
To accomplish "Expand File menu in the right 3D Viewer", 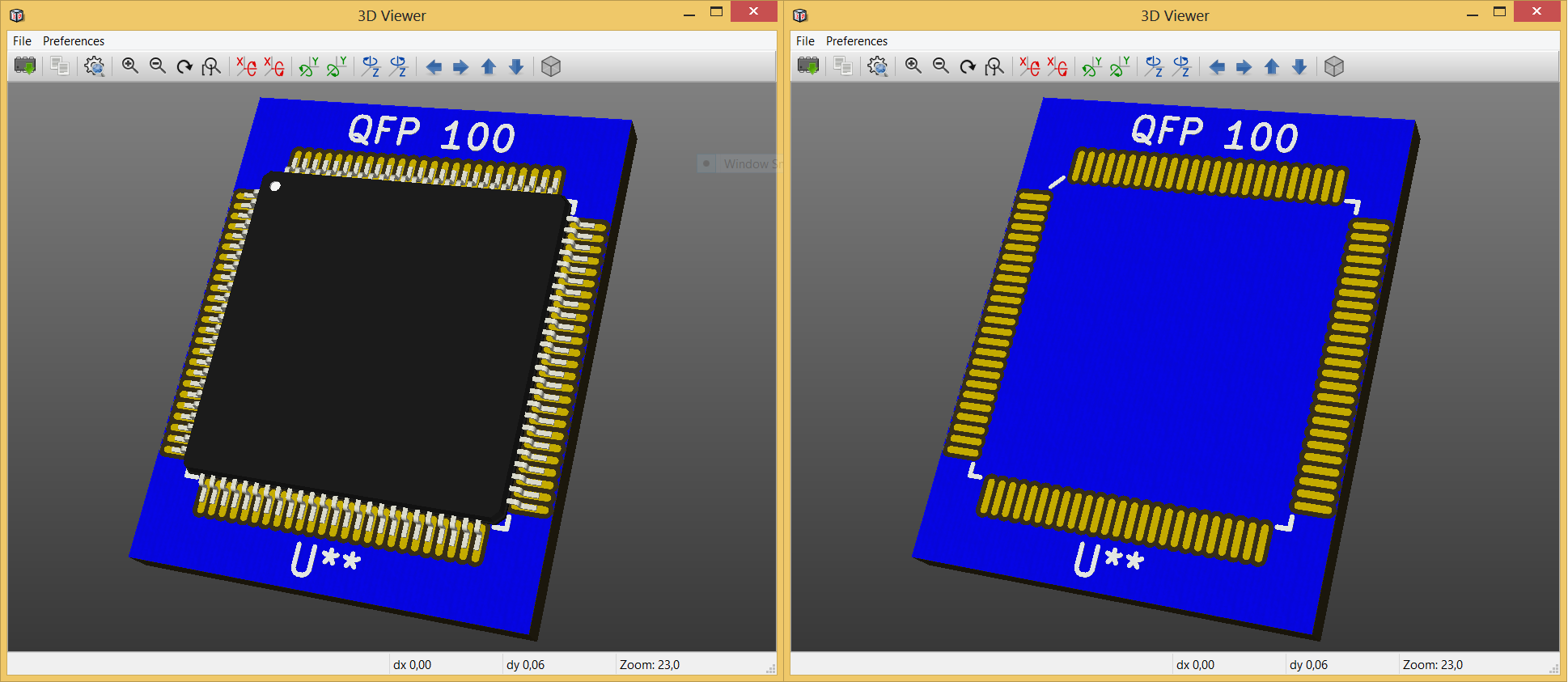I will coord(805,41).
